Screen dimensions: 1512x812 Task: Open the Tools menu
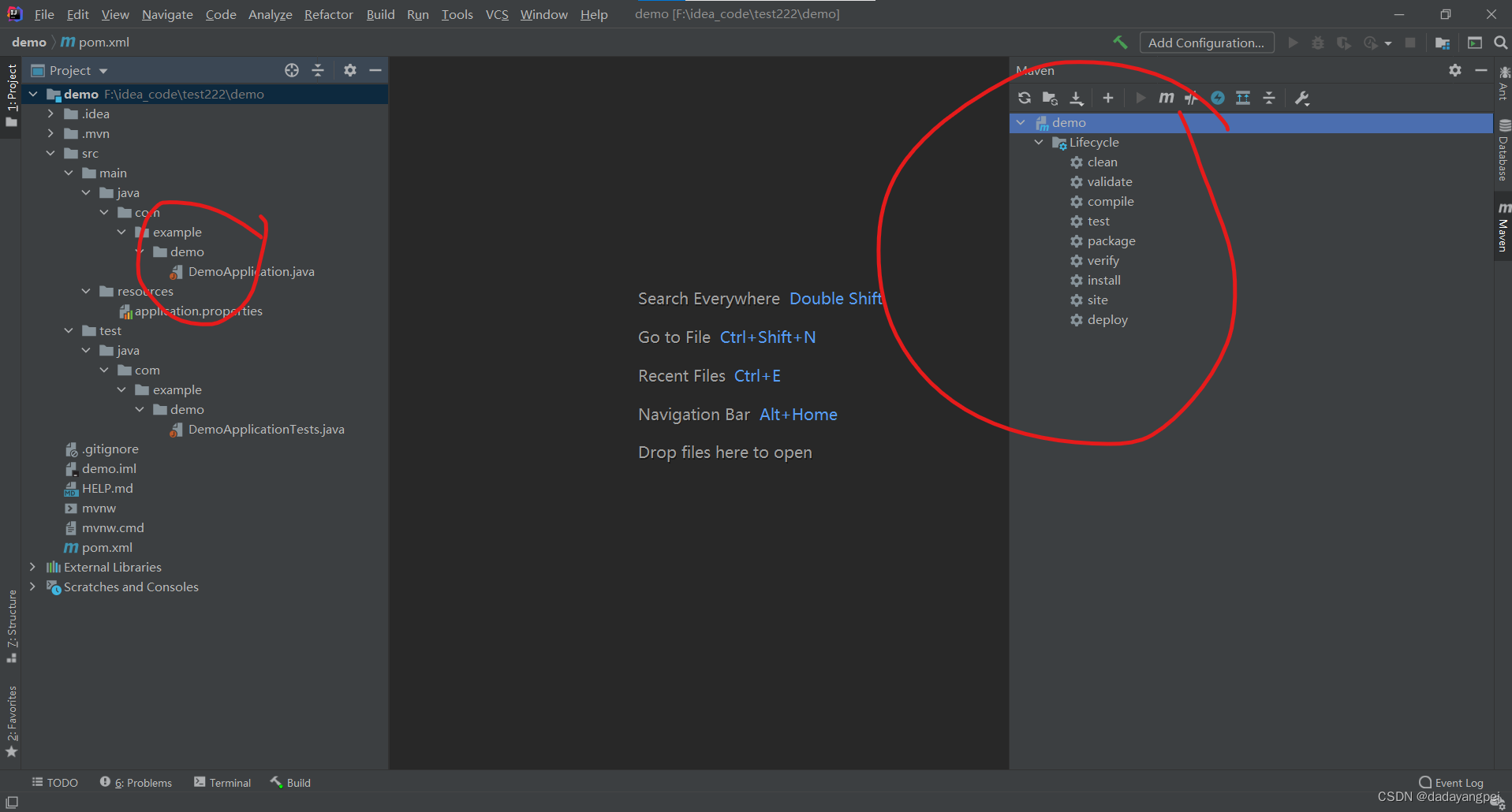[x=457, y=14]
